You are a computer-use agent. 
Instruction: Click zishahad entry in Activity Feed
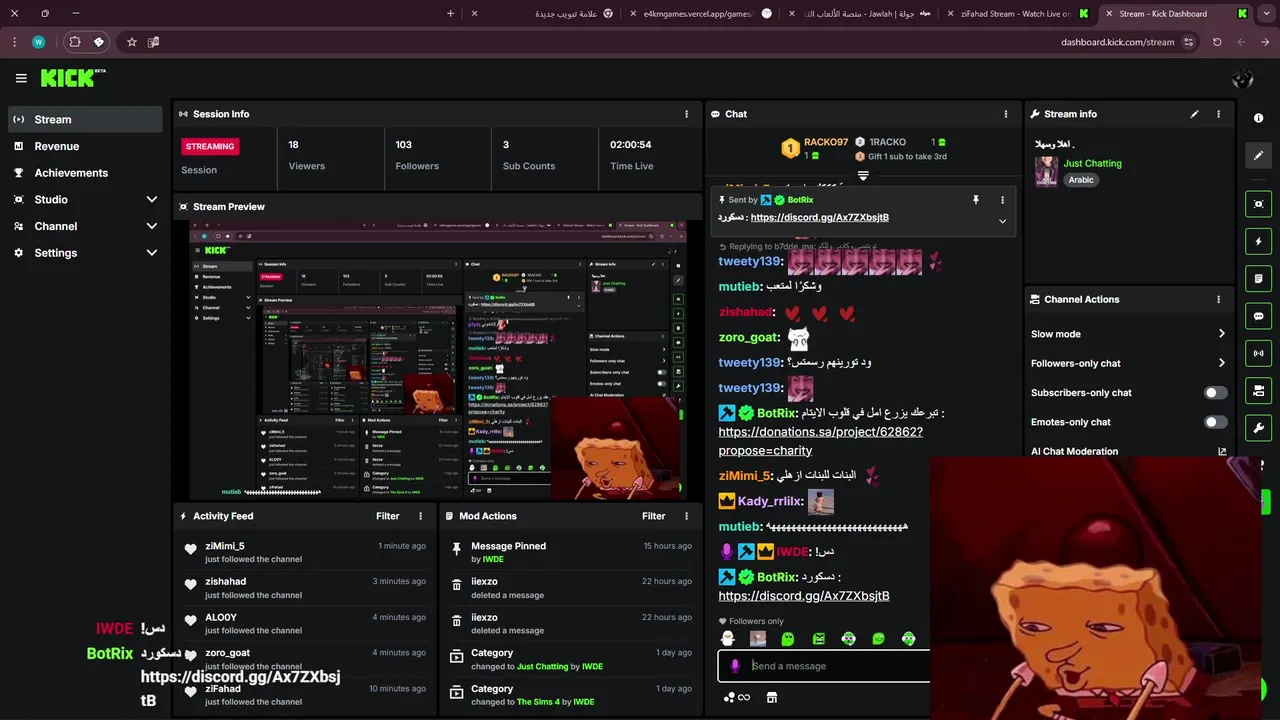pos(305,588)
